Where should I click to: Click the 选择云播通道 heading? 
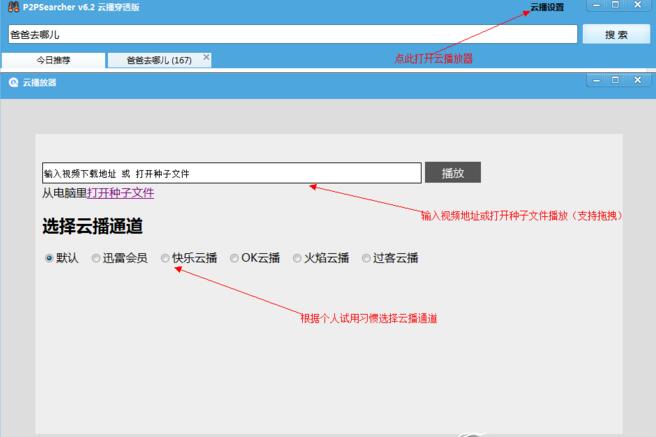click(92, 226)
